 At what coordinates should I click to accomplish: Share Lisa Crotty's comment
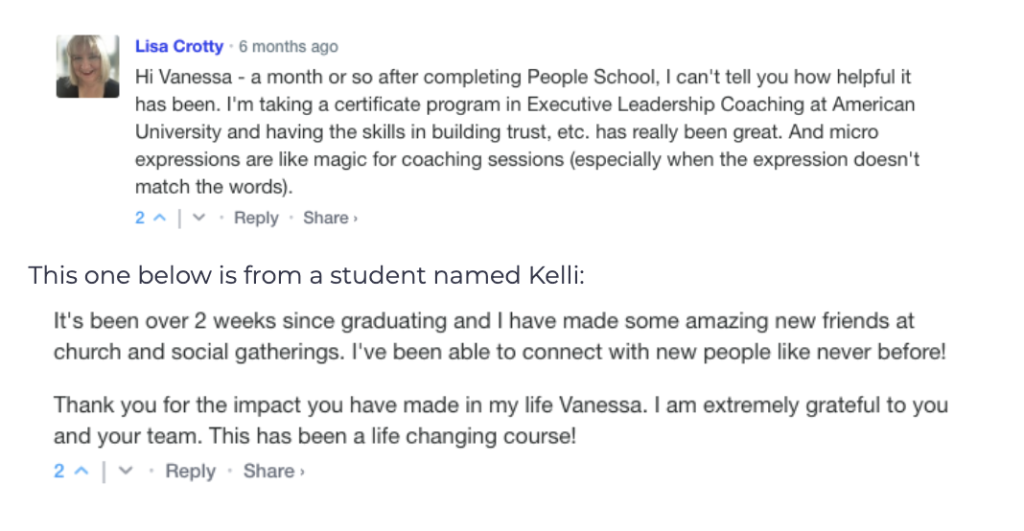coord(326,218)
